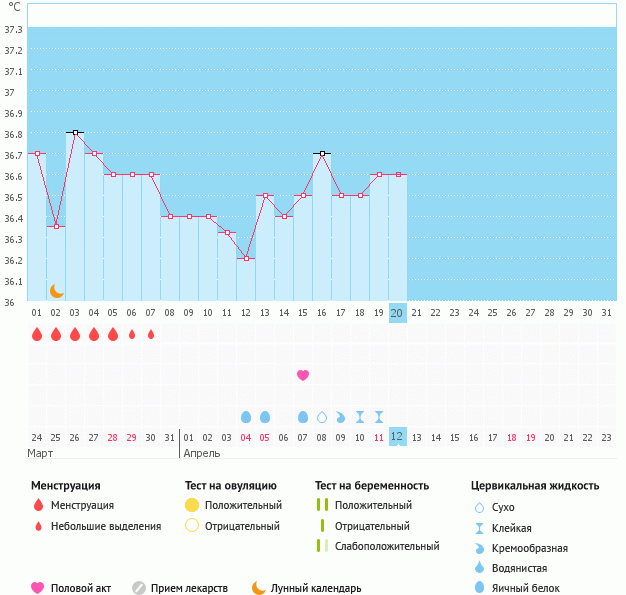This screenshot has height=595, width=626.
Task: Click the Прием лекарств legend icon
Action: coord(139,588)
